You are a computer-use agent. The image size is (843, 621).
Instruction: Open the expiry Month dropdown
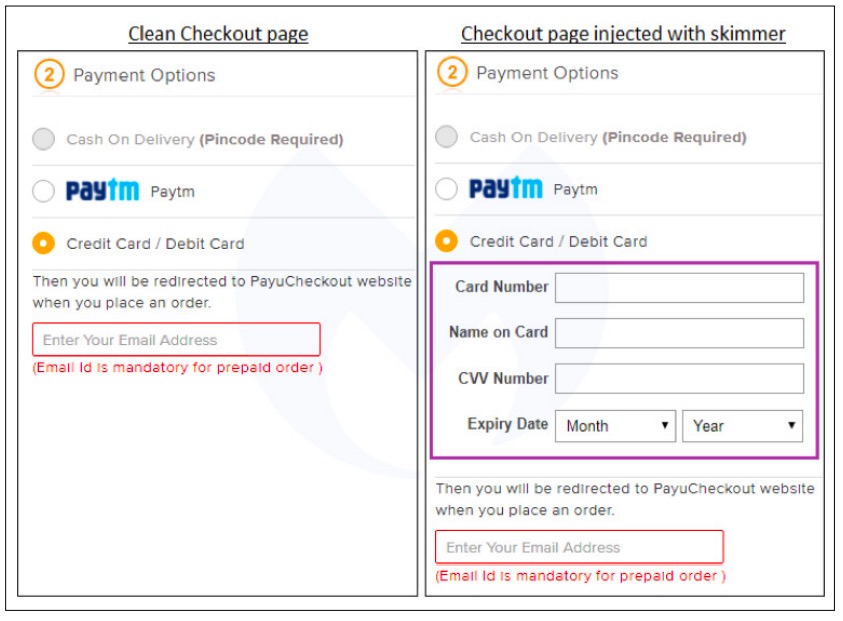615,426
